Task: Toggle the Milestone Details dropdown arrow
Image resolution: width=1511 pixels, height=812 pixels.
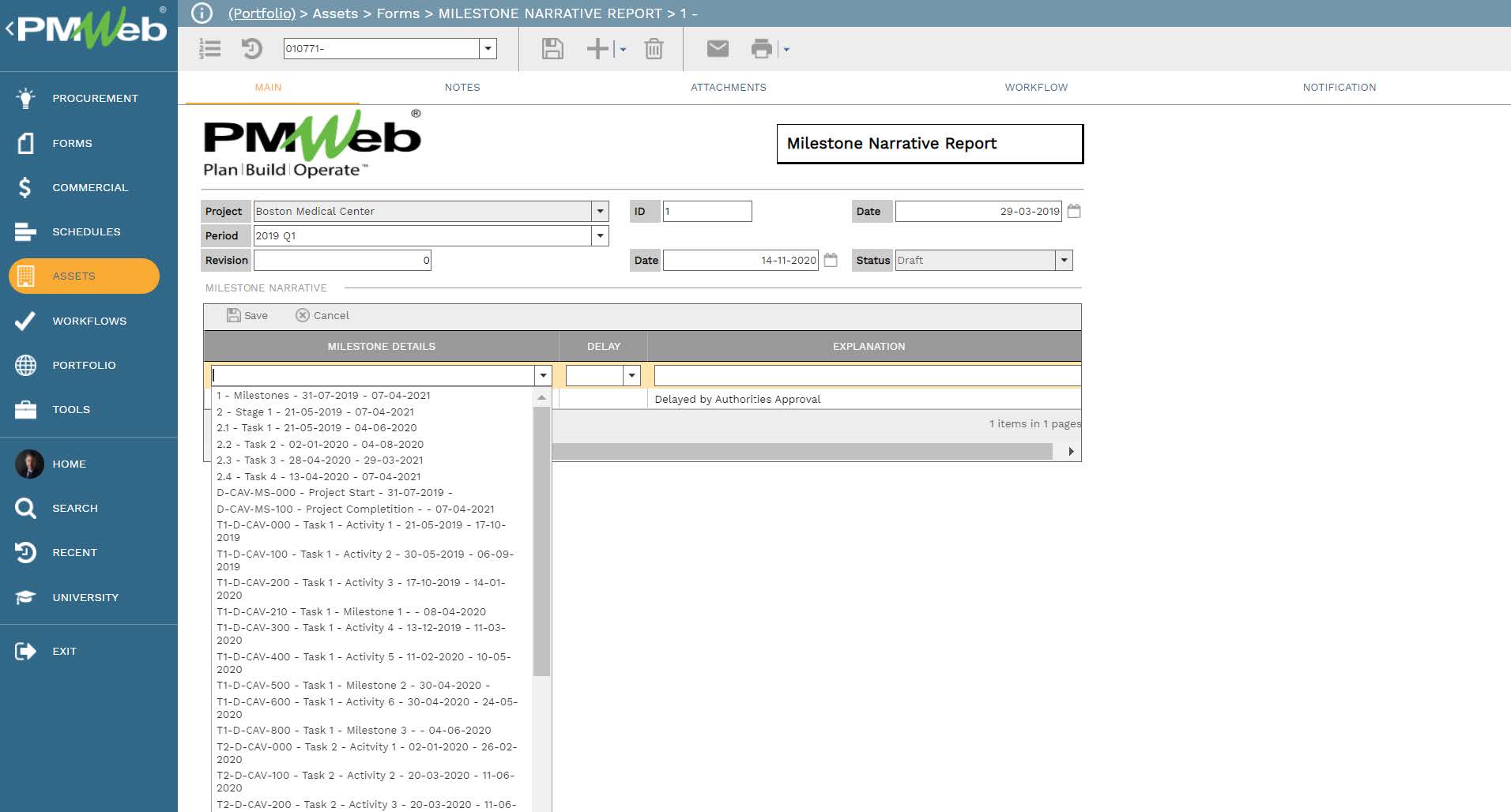Action: [543, 375]
